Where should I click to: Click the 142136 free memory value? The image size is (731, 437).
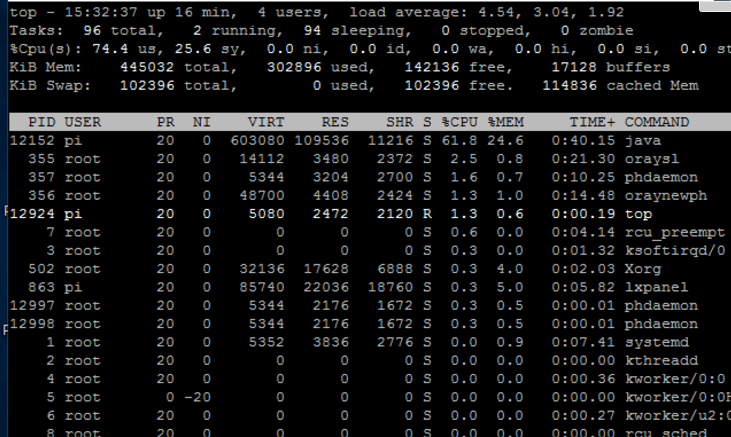(x=432, y=67)
